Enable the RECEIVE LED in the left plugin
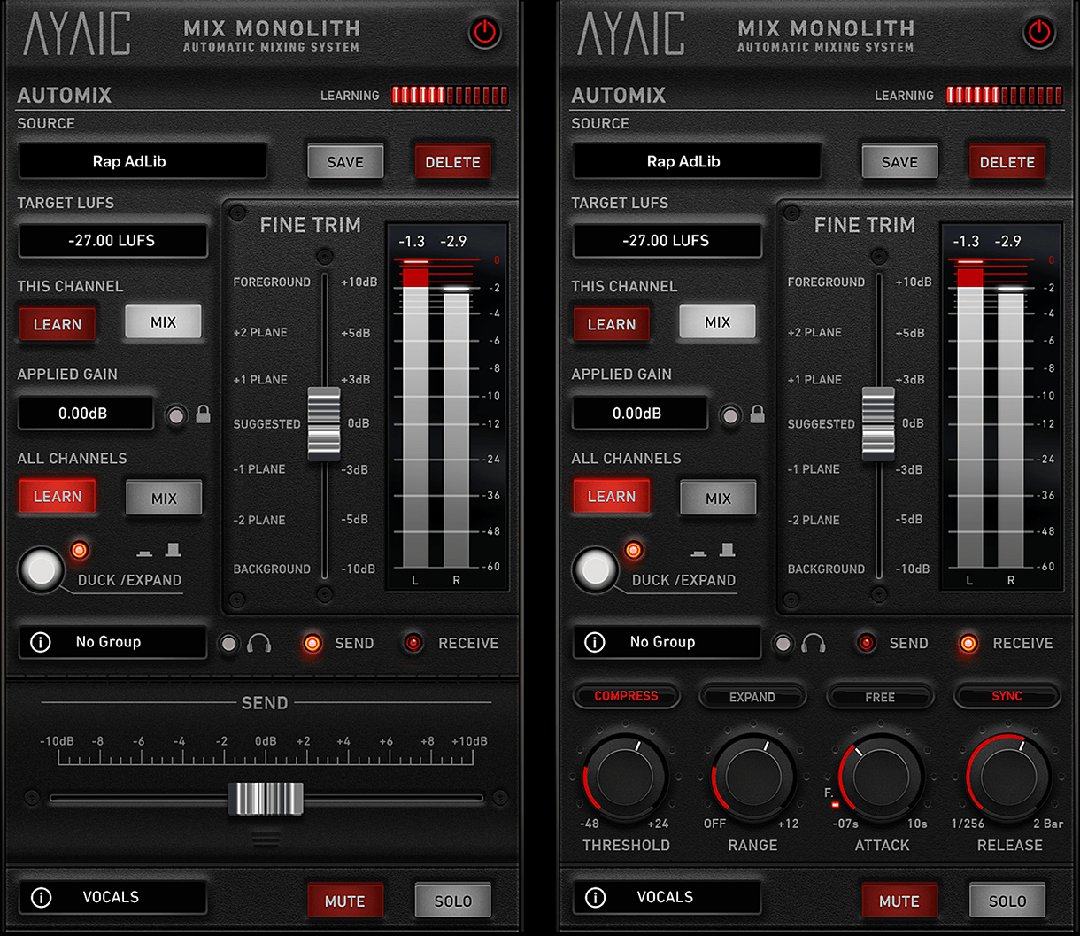The image size is (1080, 936). click(413, 643)
